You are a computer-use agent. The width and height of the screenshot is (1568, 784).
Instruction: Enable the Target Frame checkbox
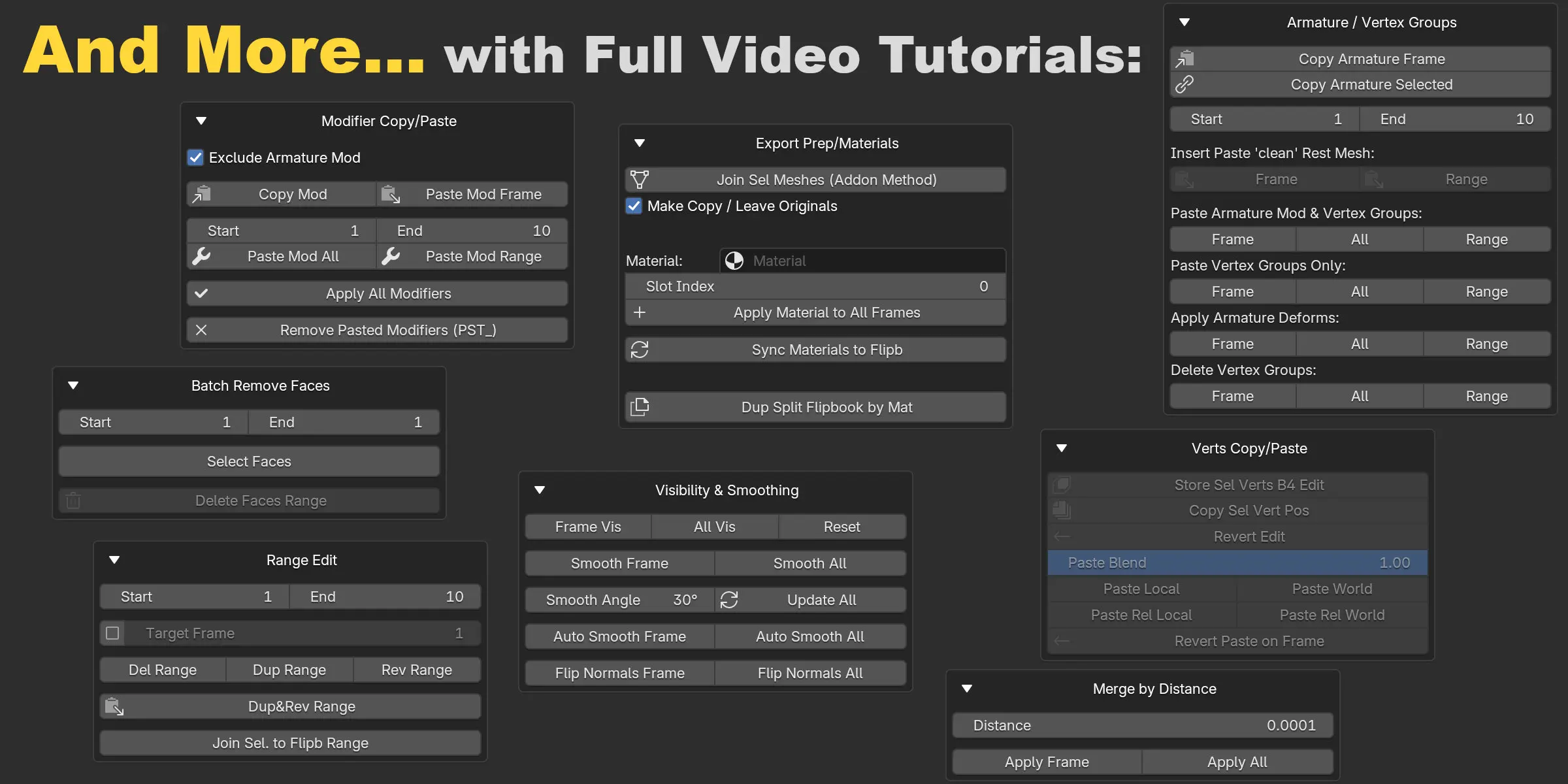coord(112,633)
